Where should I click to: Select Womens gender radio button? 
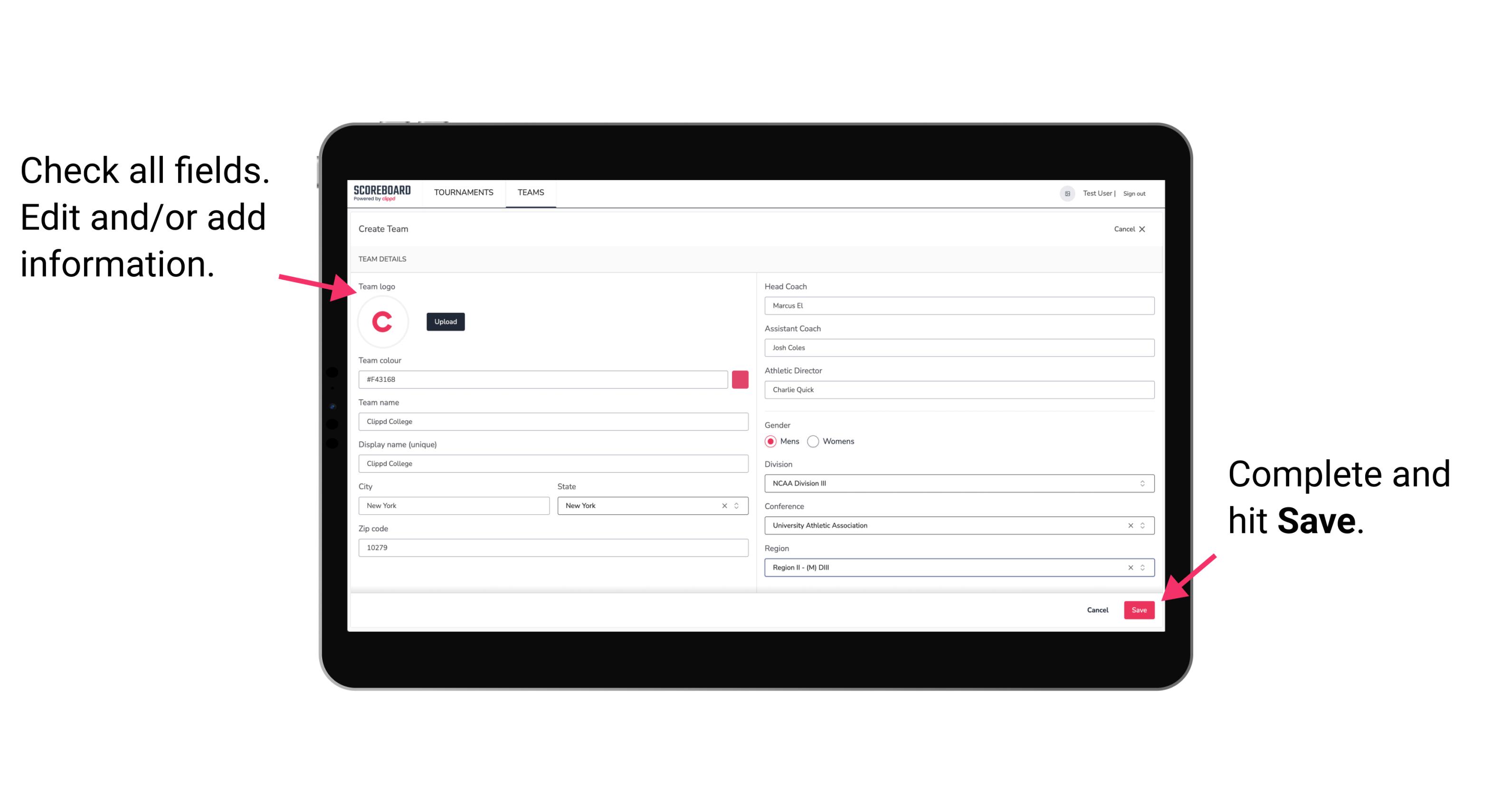pyautogui.click(x=817, y=441)
